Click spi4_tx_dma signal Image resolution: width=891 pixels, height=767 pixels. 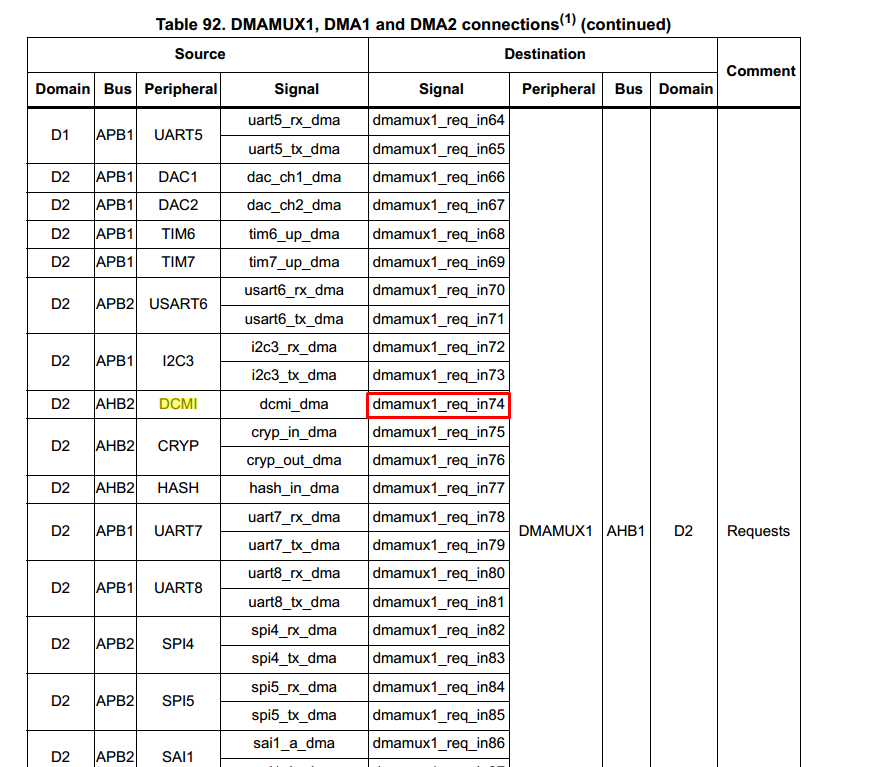(294, 658)
